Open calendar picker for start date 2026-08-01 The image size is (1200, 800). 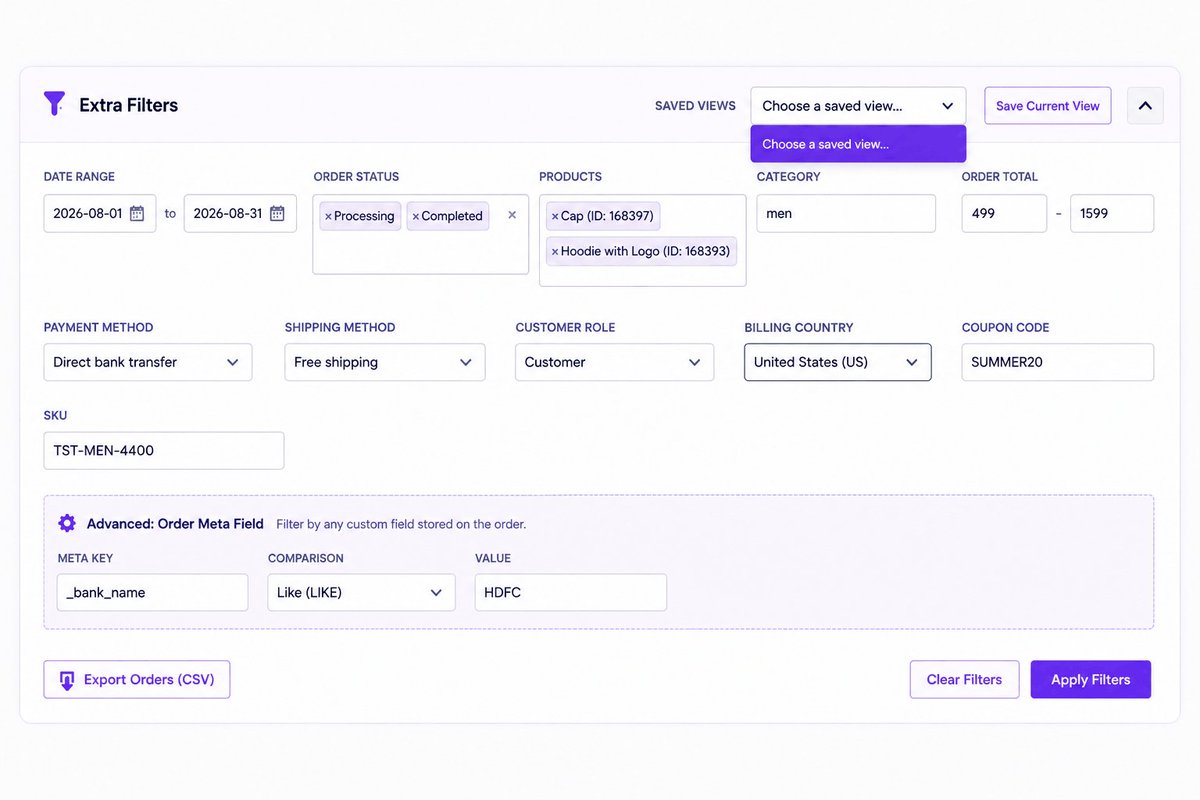pyautogui.click(x=137, y=213)
